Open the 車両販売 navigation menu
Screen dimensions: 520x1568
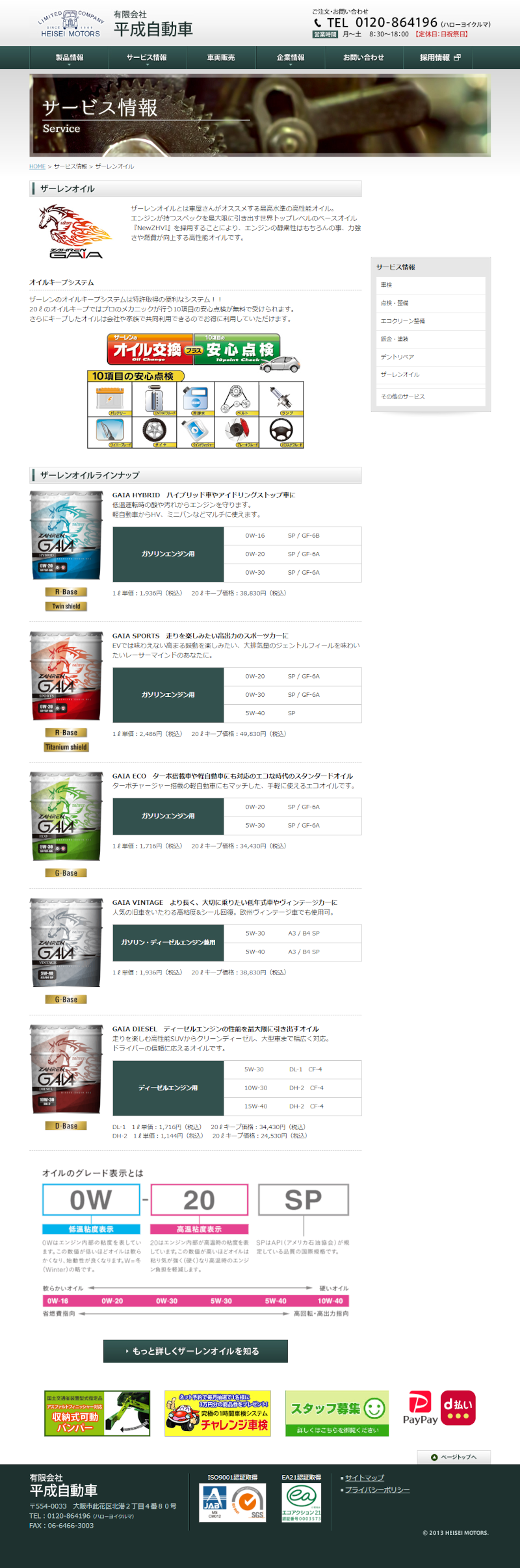(x=221, y=58)
